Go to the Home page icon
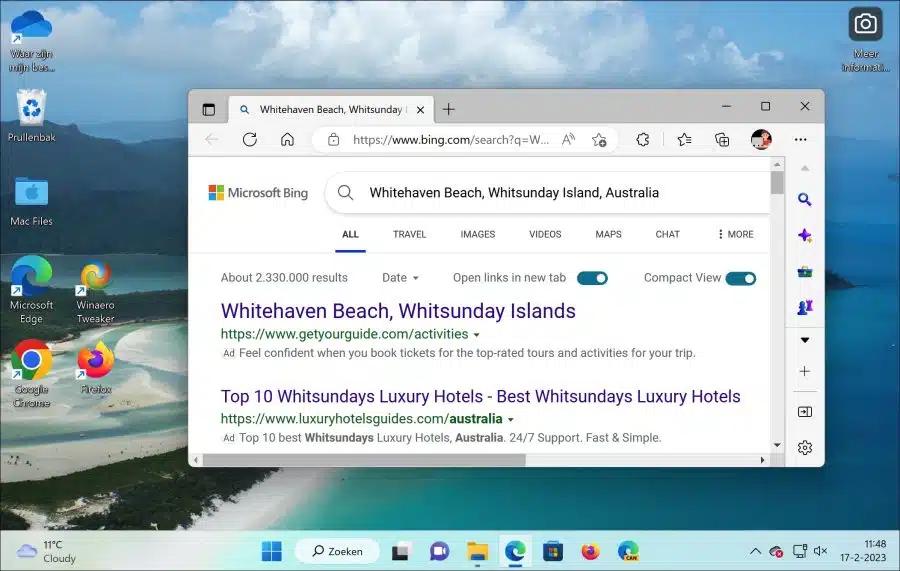The image size is (900, 571). tap(287, 139)
